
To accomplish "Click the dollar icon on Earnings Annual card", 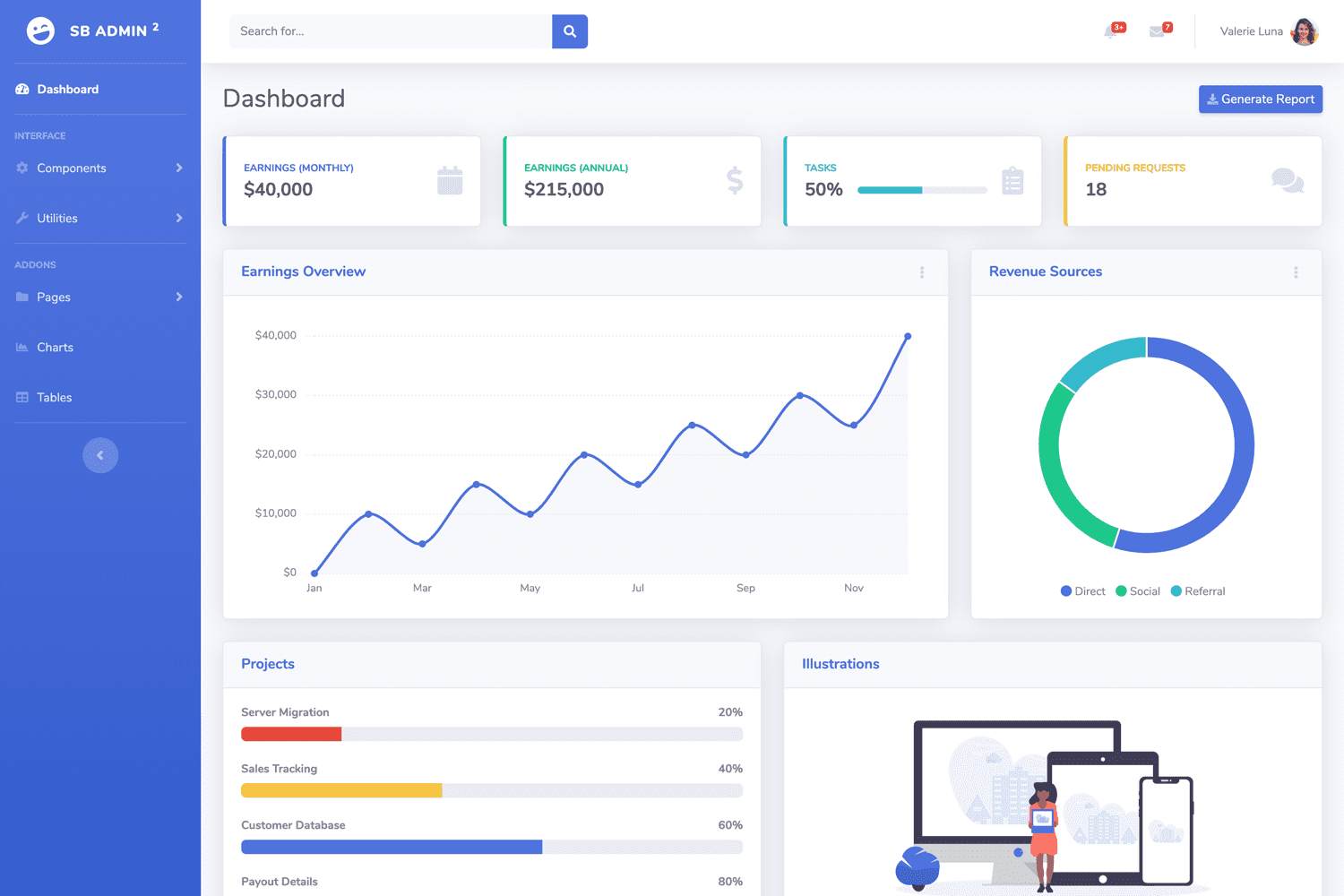I will [x=735, y=181].
